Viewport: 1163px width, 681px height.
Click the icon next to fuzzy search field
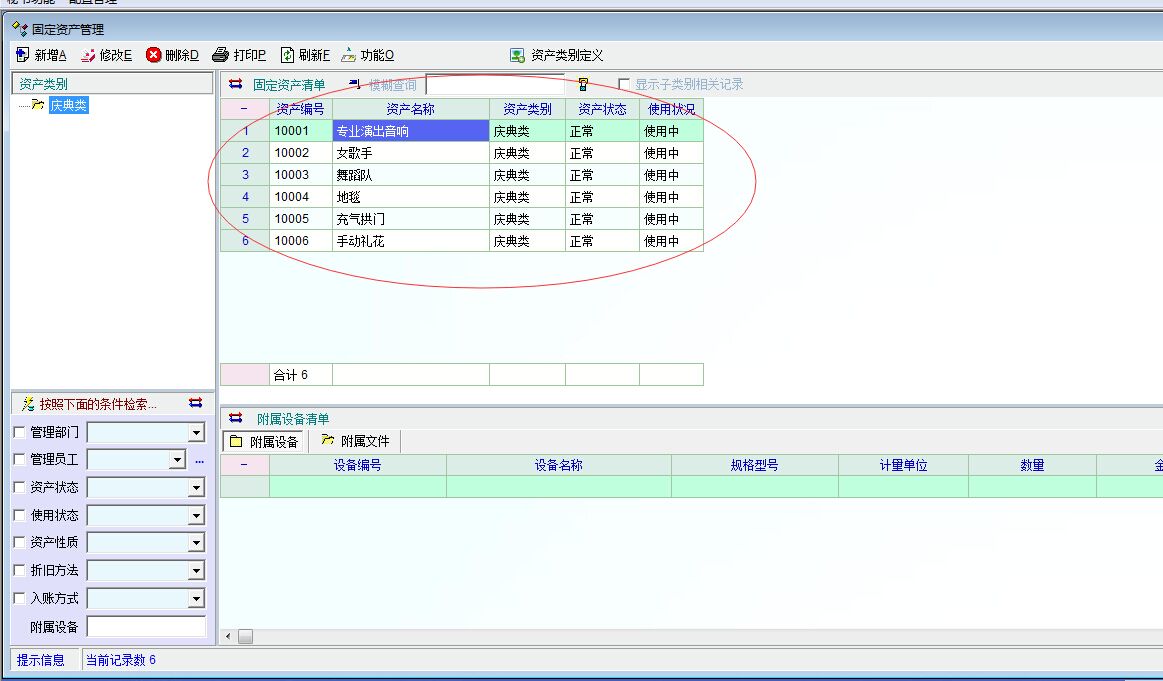[583, 85]
